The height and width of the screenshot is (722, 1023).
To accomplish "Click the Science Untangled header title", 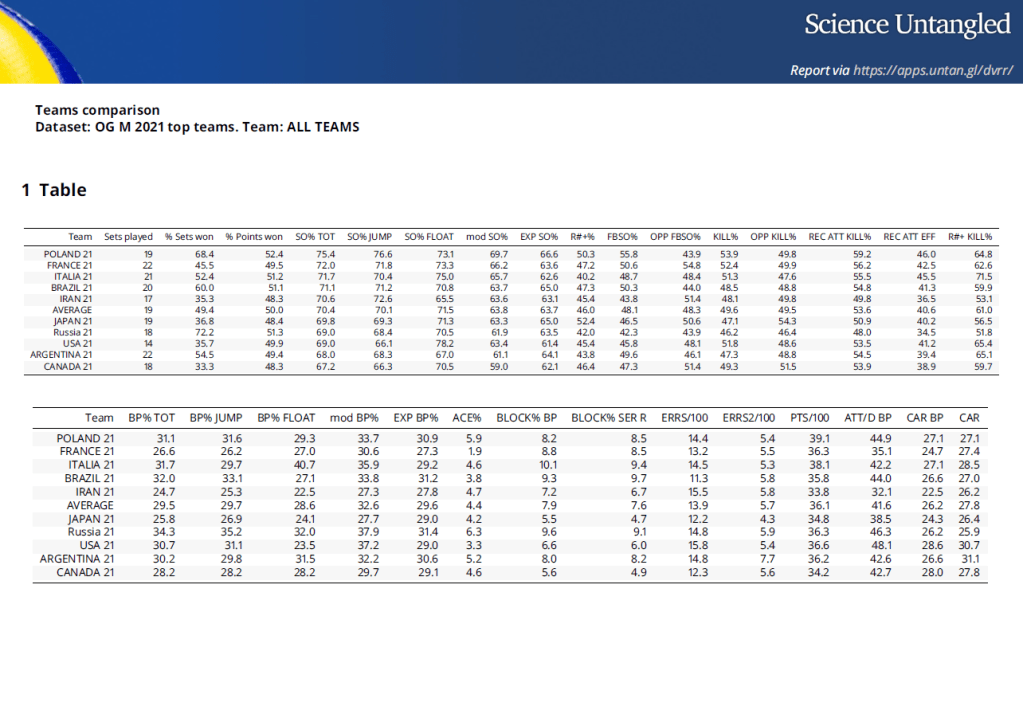I will tap(908, 25).
